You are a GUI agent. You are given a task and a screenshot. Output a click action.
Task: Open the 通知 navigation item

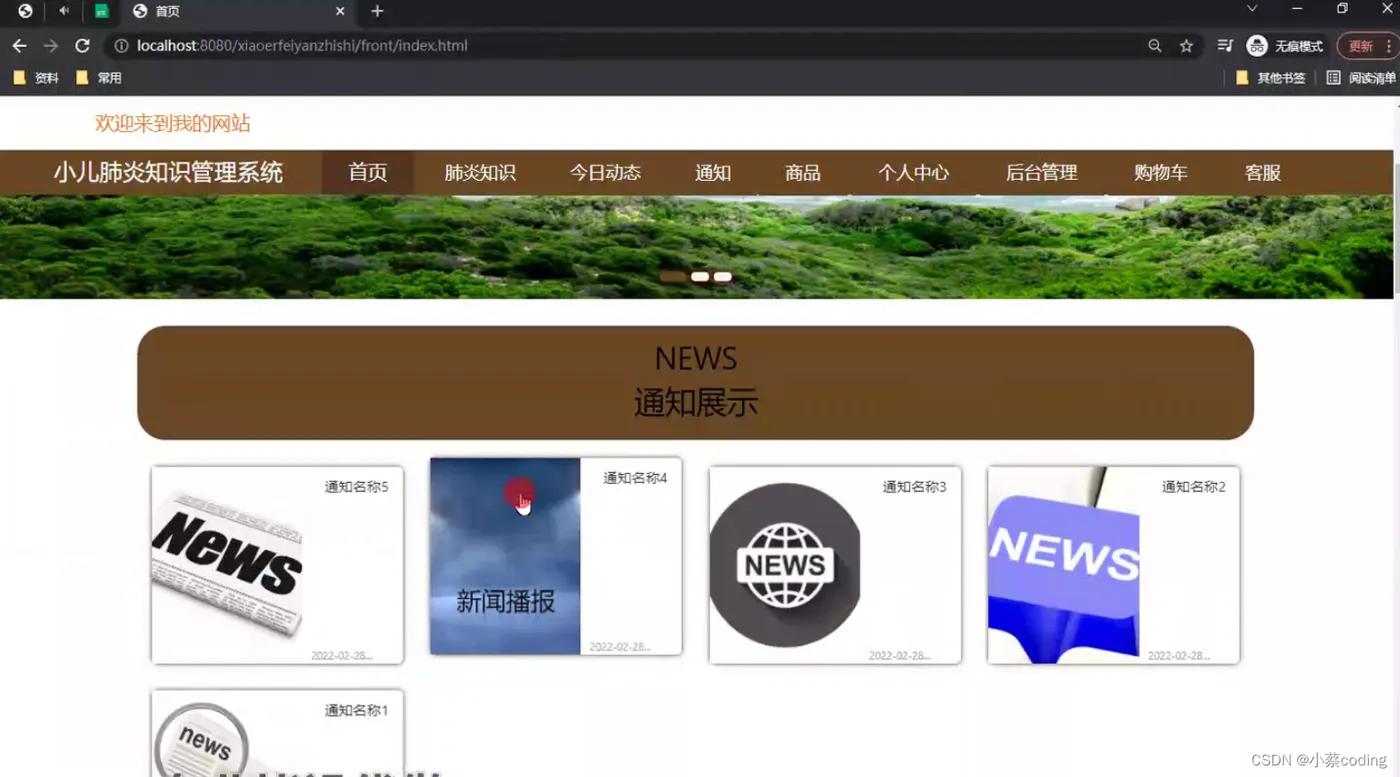713,173
